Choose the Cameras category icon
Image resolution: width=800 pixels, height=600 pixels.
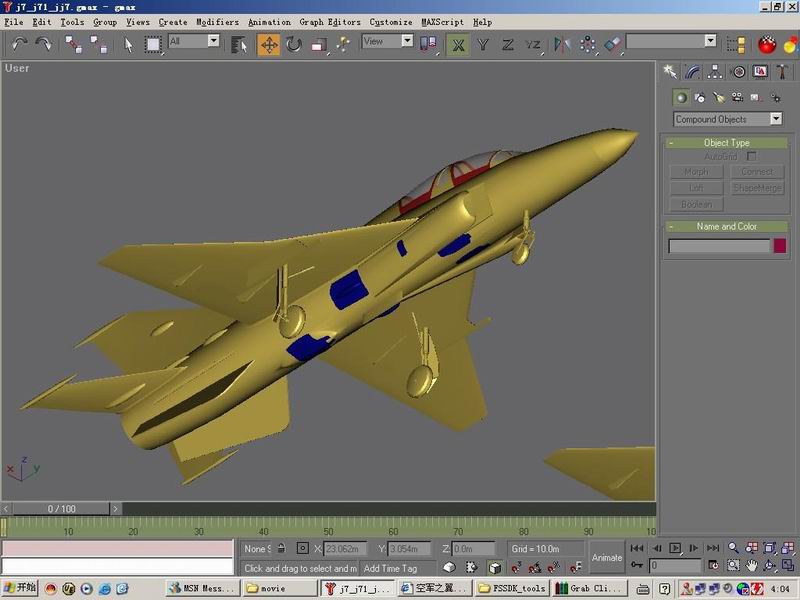point(736,97)
